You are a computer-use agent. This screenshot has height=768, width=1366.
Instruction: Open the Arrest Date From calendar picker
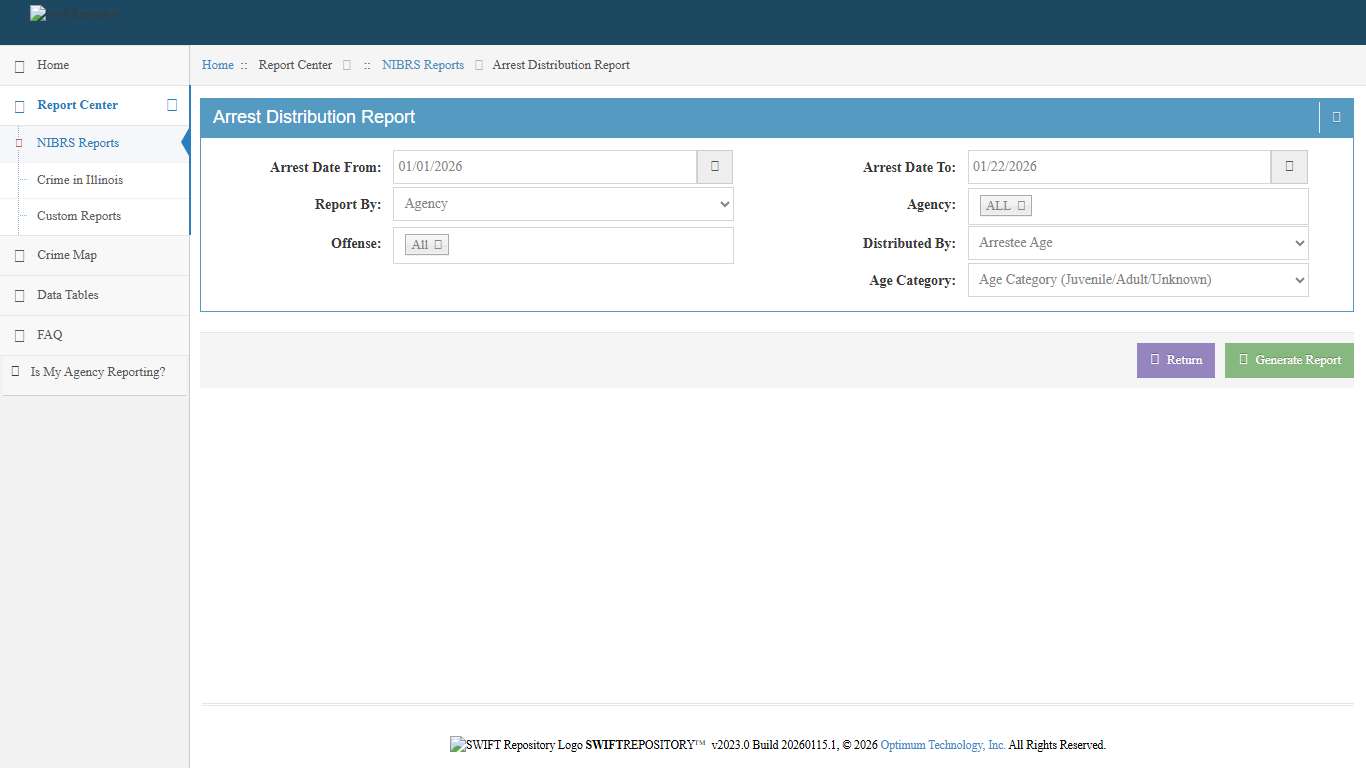tap(714, 167)
